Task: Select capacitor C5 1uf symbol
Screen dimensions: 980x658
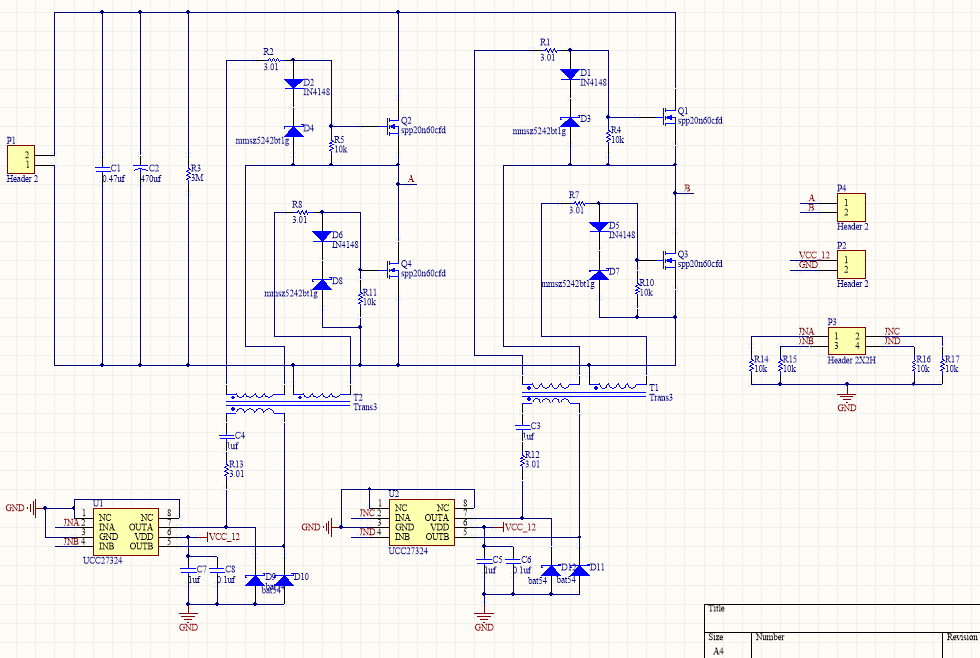Action: [484, 561]
